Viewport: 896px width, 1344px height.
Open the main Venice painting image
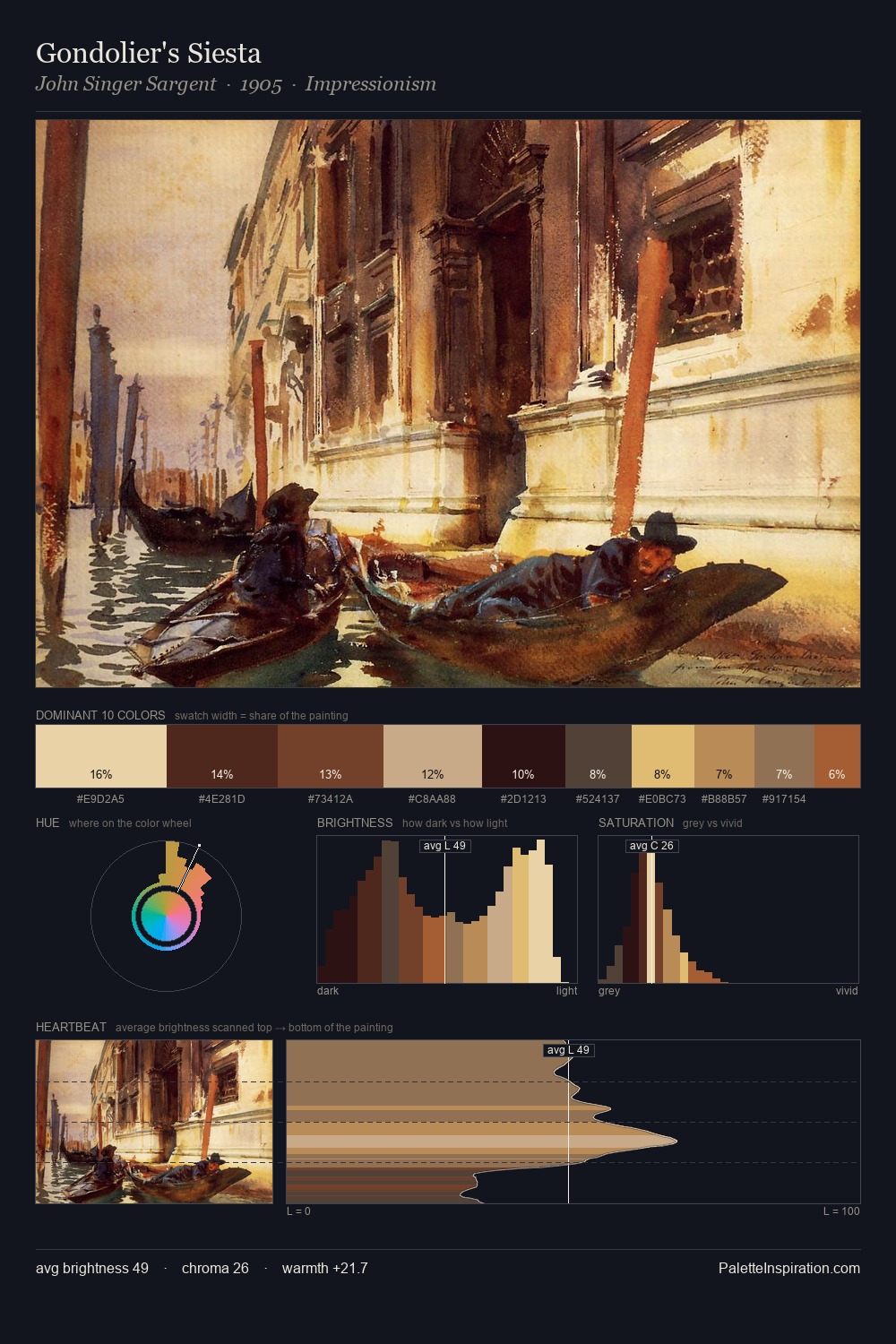tap(448, 404)
